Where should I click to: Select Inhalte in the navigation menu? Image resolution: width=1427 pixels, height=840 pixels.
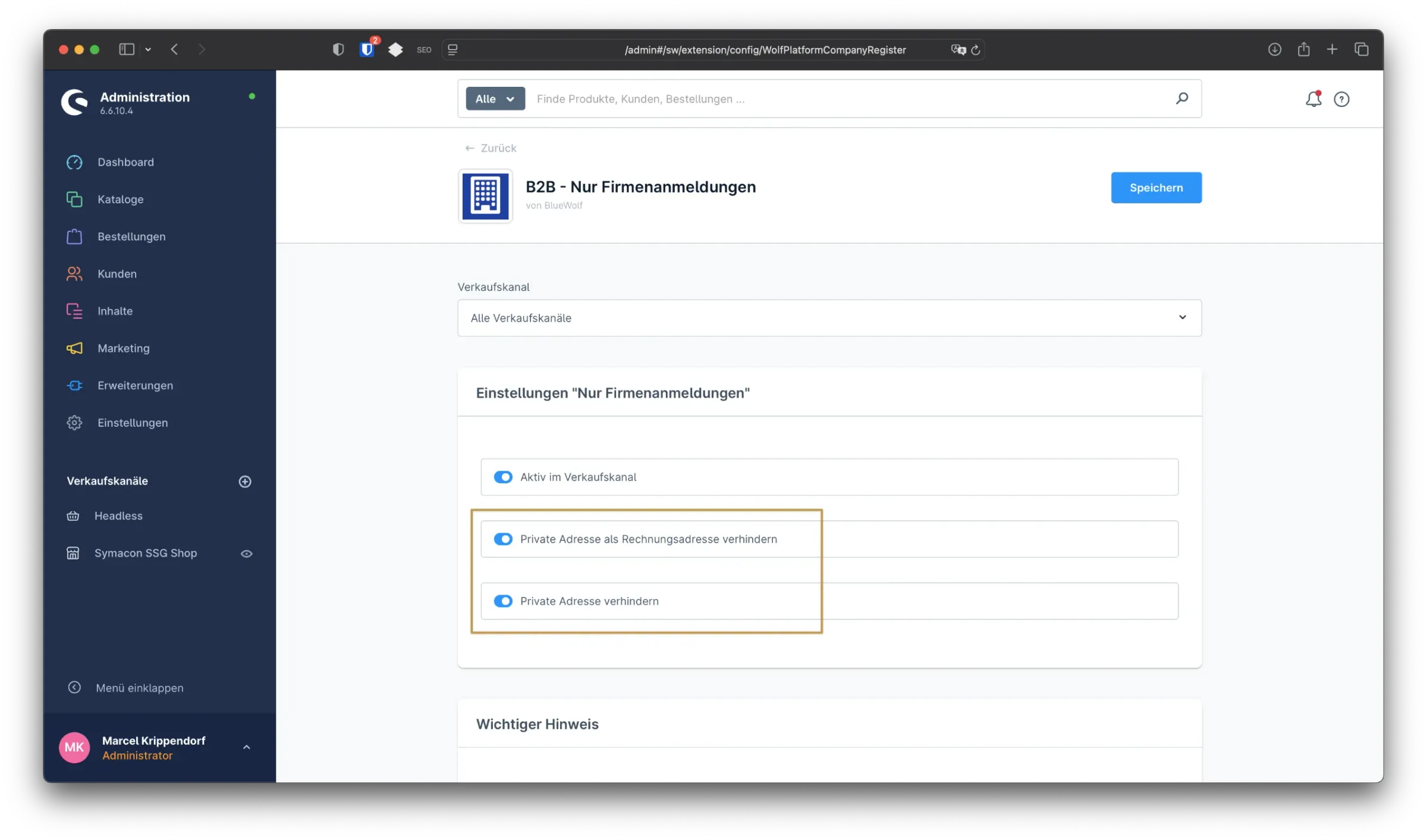(115, 310)
